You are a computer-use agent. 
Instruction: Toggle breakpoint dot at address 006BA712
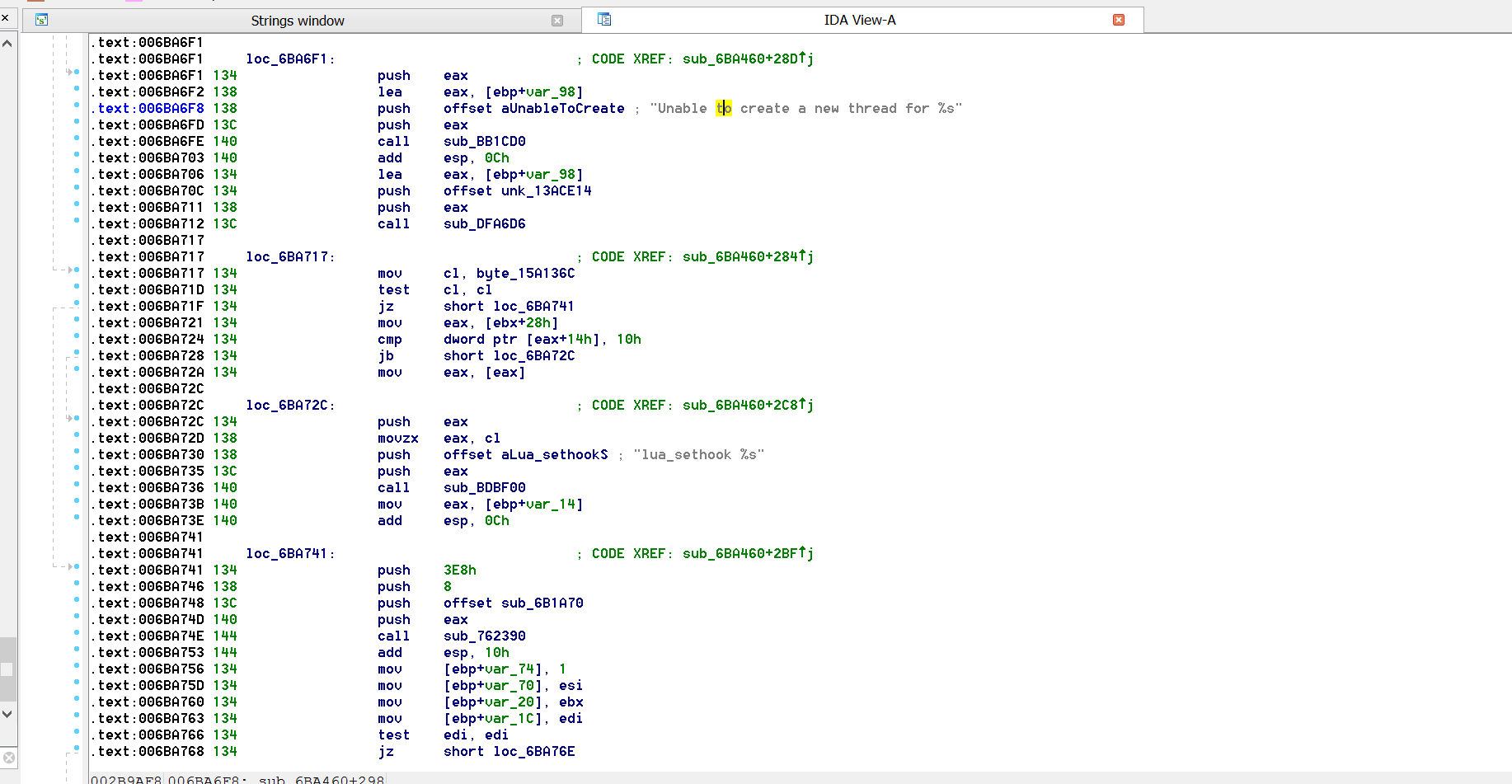(77, 221)
